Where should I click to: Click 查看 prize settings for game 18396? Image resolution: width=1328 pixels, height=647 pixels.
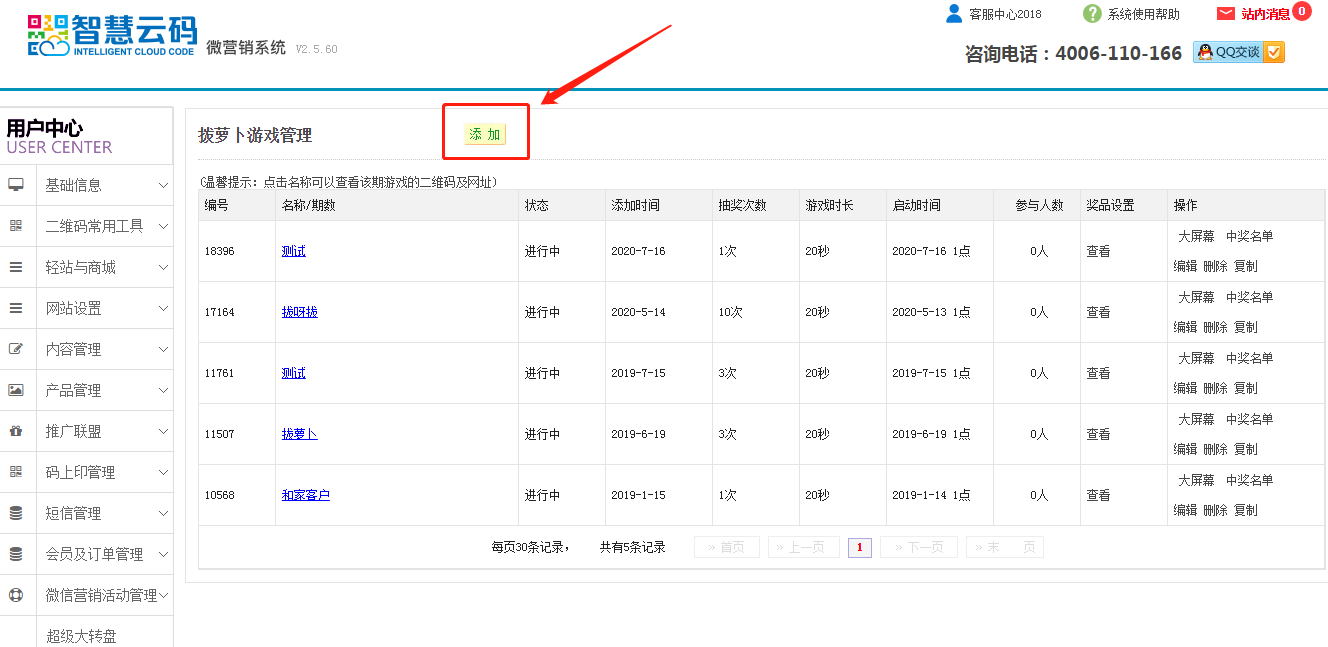click(1098, 251)
